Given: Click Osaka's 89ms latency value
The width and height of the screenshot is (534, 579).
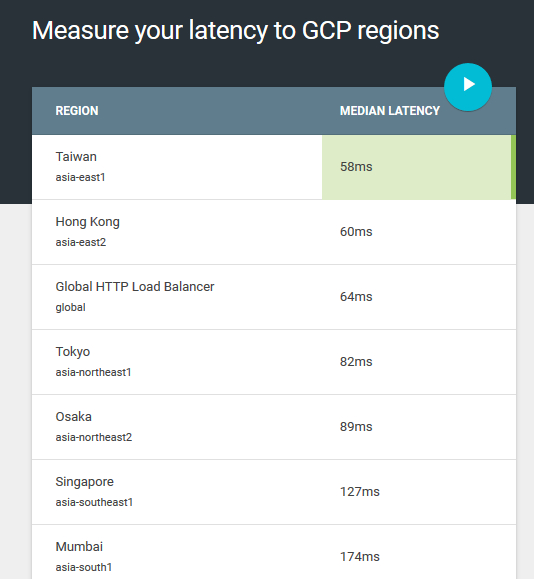Looking at the screenshot, I should pyautogui.click(x=356, y=426).
